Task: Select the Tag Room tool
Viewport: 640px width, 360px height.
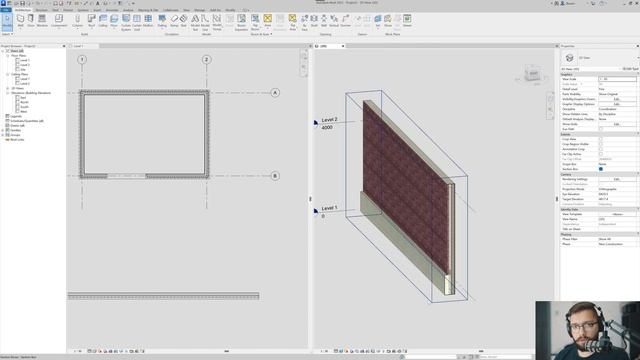Action: click(255, 22)
